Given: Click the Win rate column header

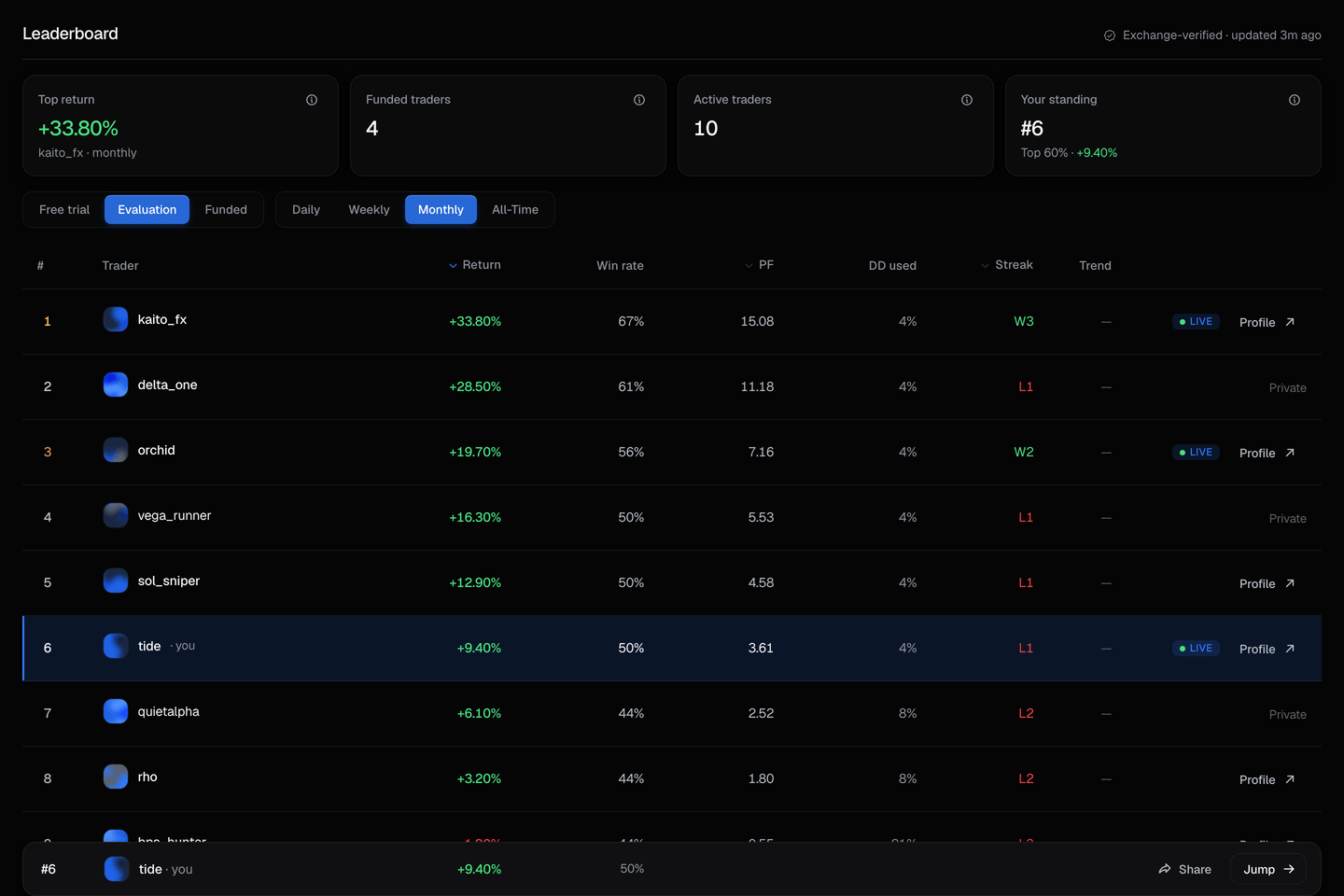Looking at the screenshot, I should coord(620,266).
